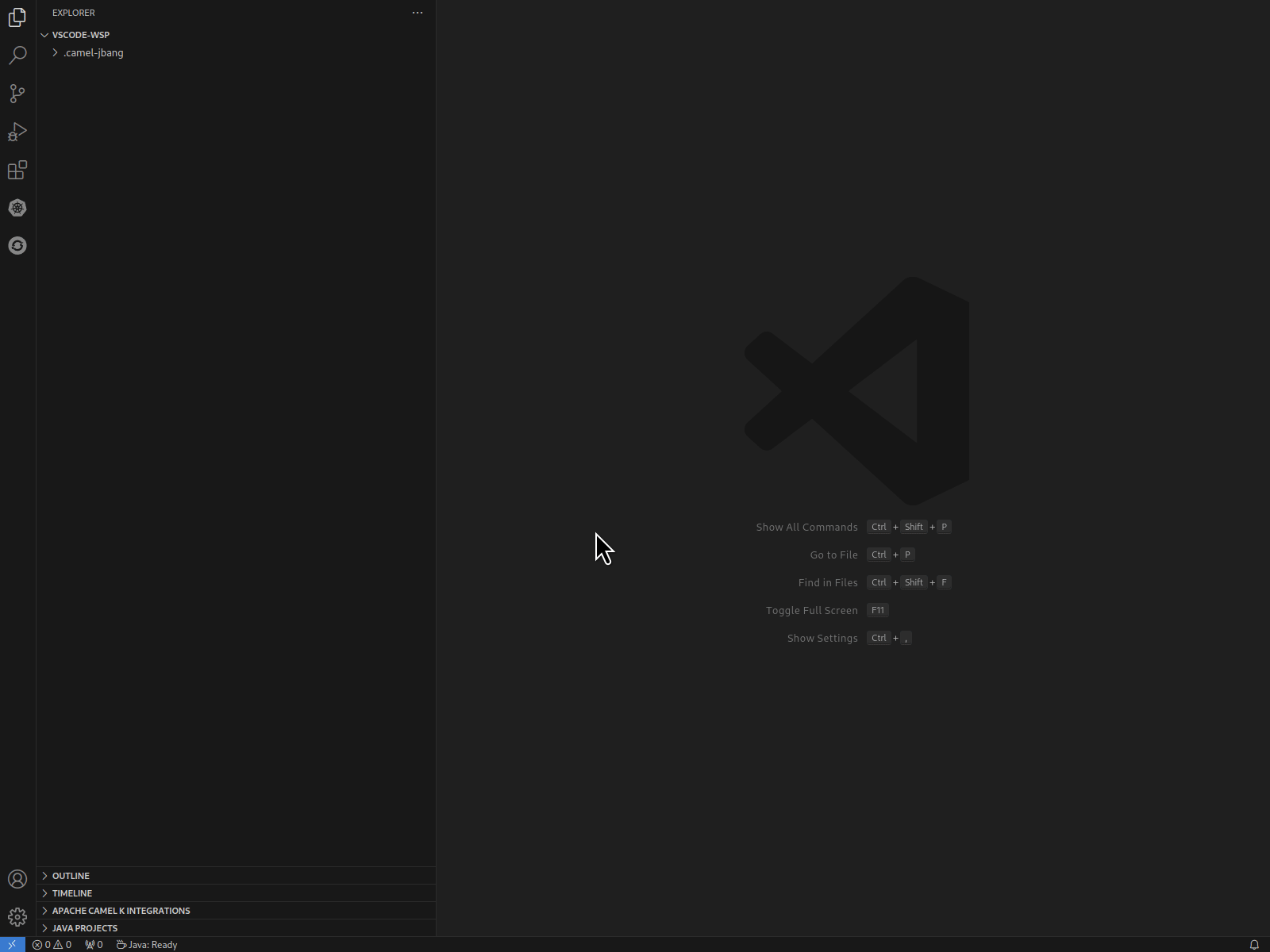Viewport: 1270px width, 952px height.
Task: Open the Kubernetes view in the activity bar
Action: 17,208
